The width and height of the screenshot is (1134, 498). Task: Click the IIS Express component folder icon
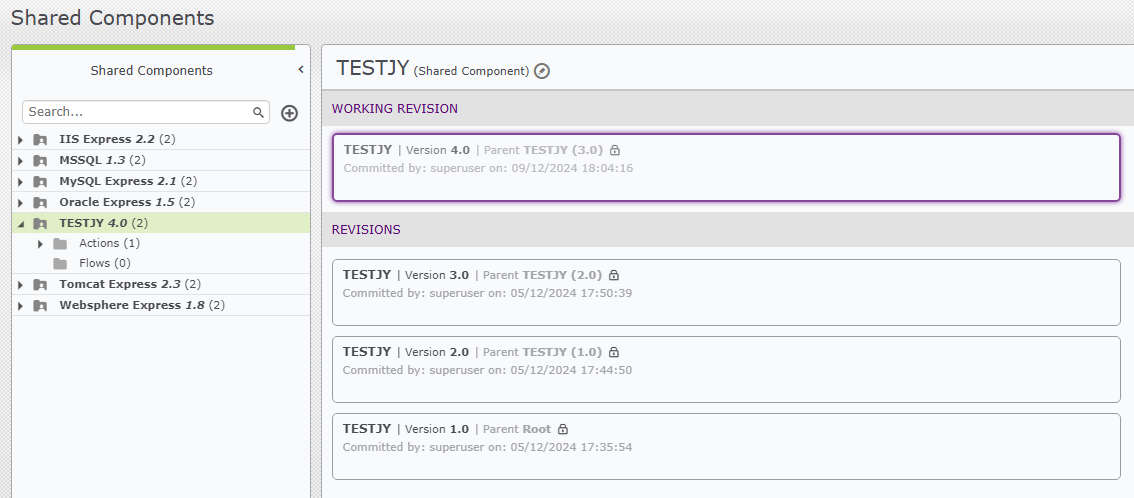(40, 139)
